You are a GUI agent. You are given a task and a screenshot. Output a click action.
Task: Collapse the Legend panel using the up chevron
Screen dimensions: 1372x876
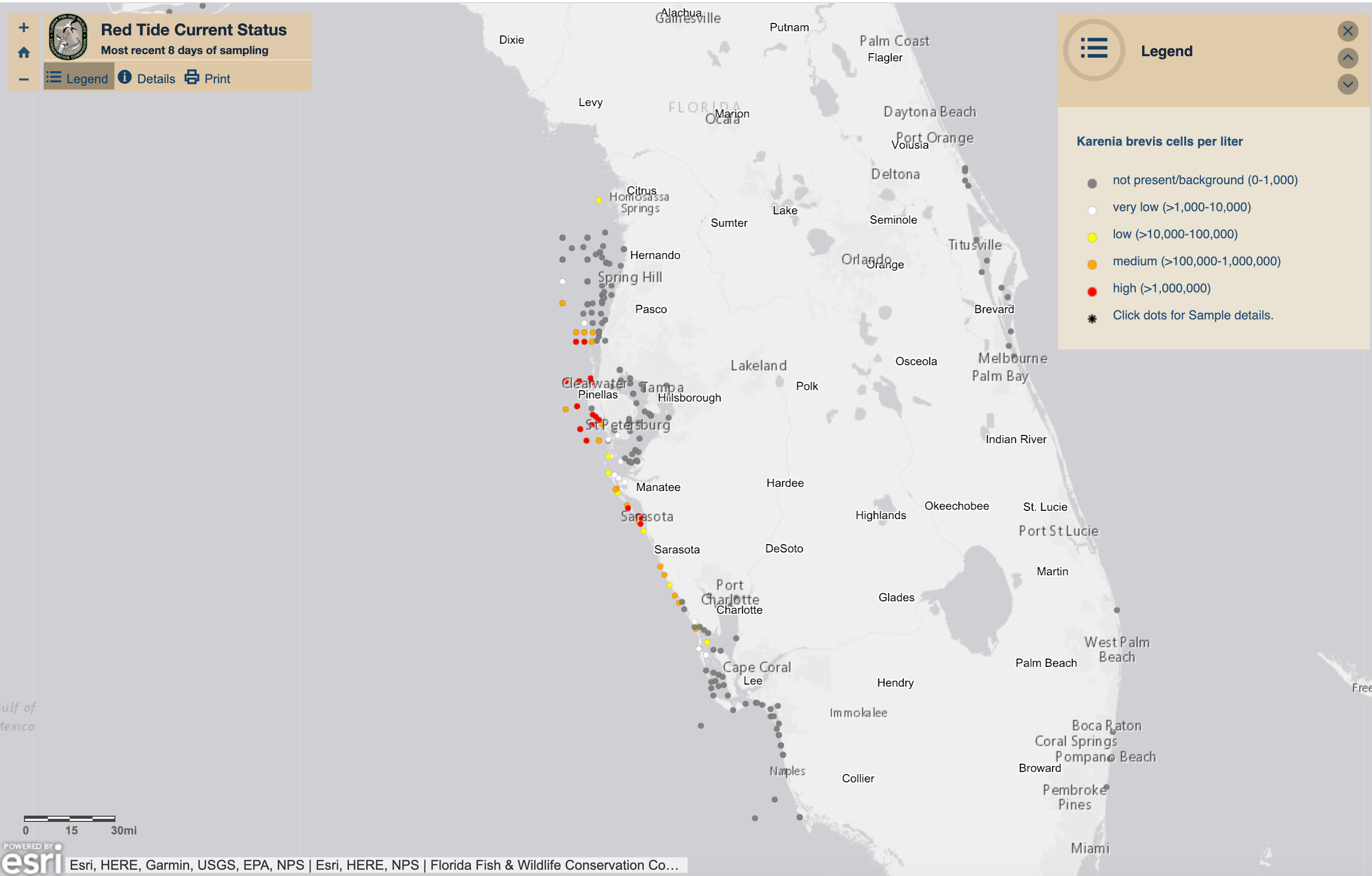pos(1348,58)
